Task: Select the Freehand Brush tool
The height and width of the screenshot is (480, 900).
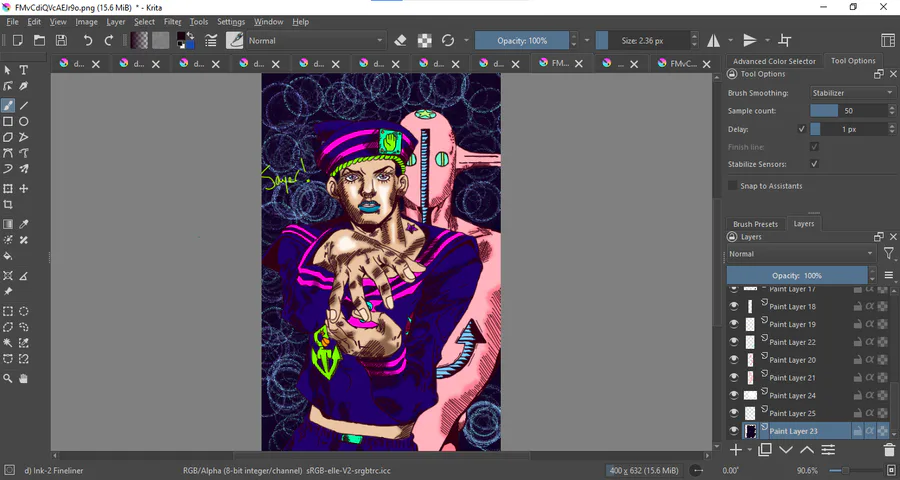Action: click(x=8, y=105)
